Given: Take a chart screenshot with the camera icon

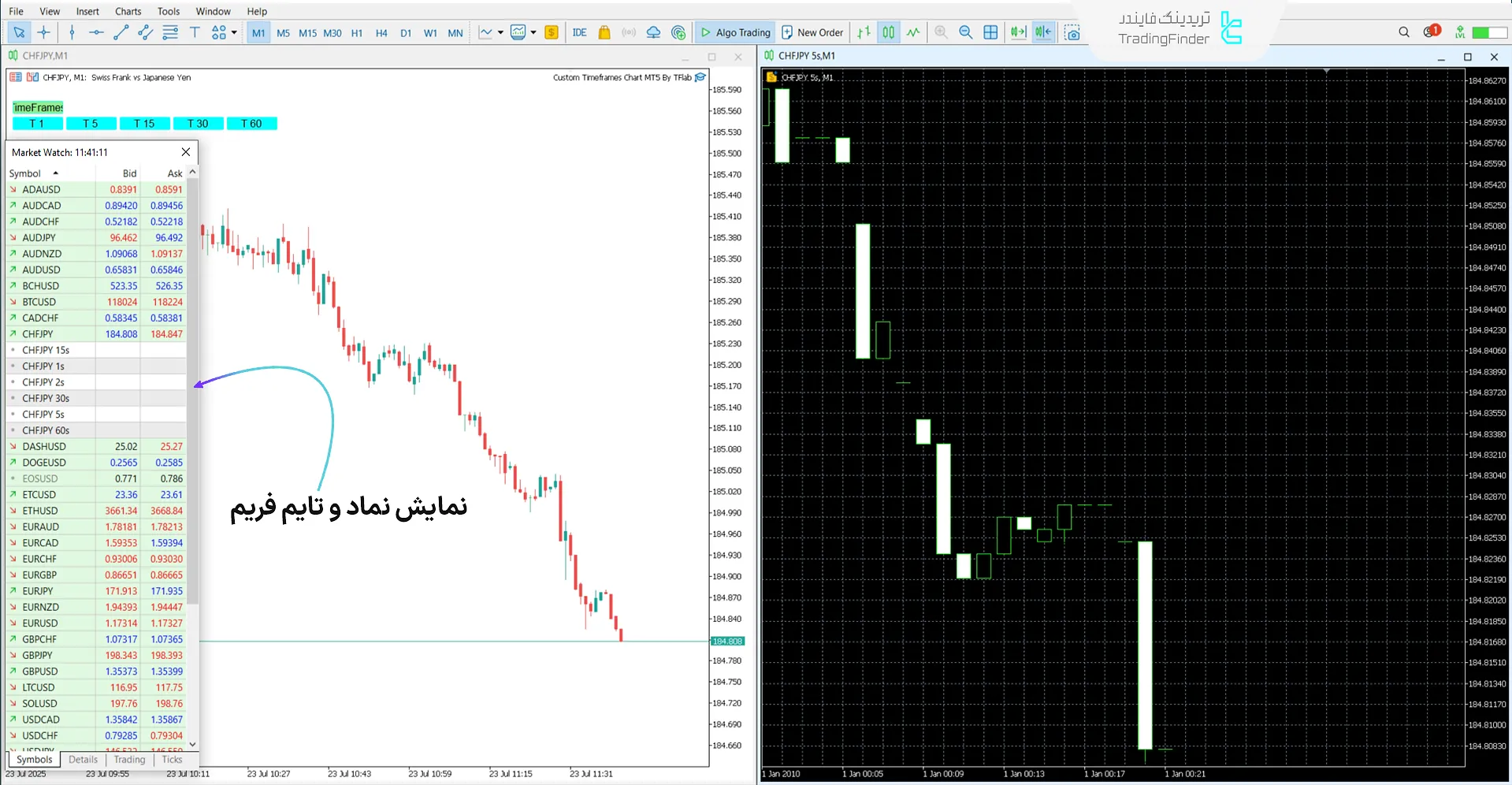Looking at the screenshot, I should pyautogui.click(x=1073, y=32).
